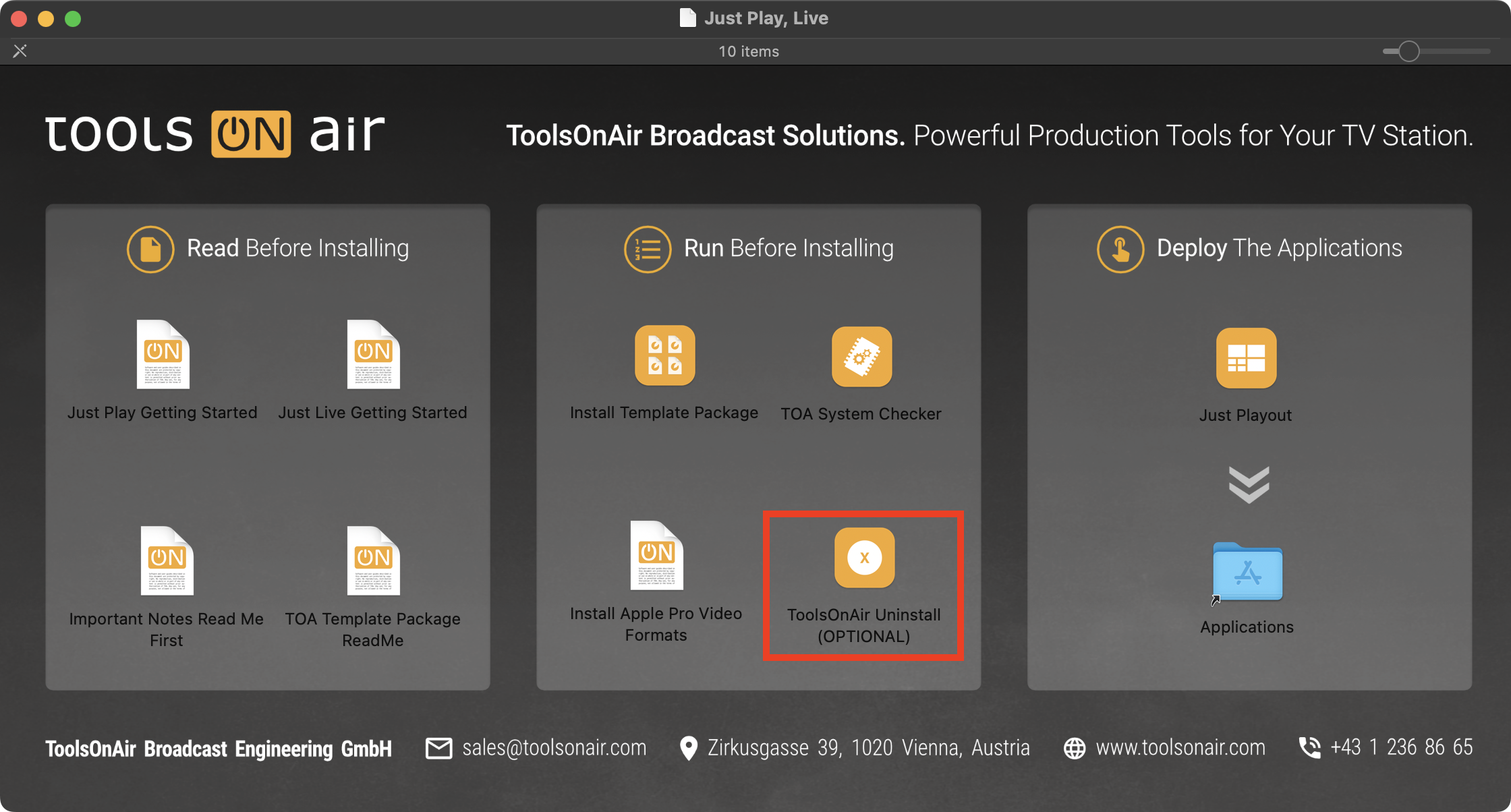Select the Just Playout application icon
This screenshot has width=1511, height=812.
pyautogui.click(x=1246, y=358)
